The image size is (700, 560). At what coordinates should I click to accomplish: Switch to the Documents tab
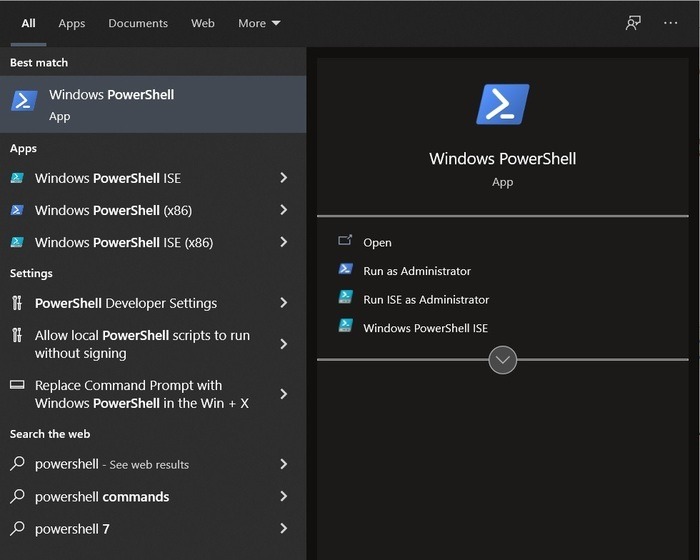coord(138,23)
